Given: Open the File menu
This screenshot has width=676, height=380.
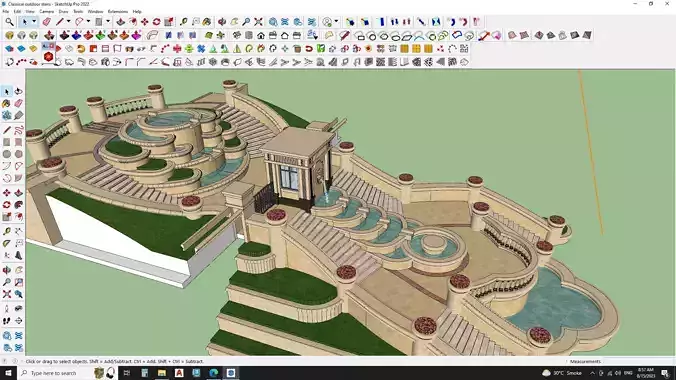Looking at the screenshot, I should tap(6, 12).
